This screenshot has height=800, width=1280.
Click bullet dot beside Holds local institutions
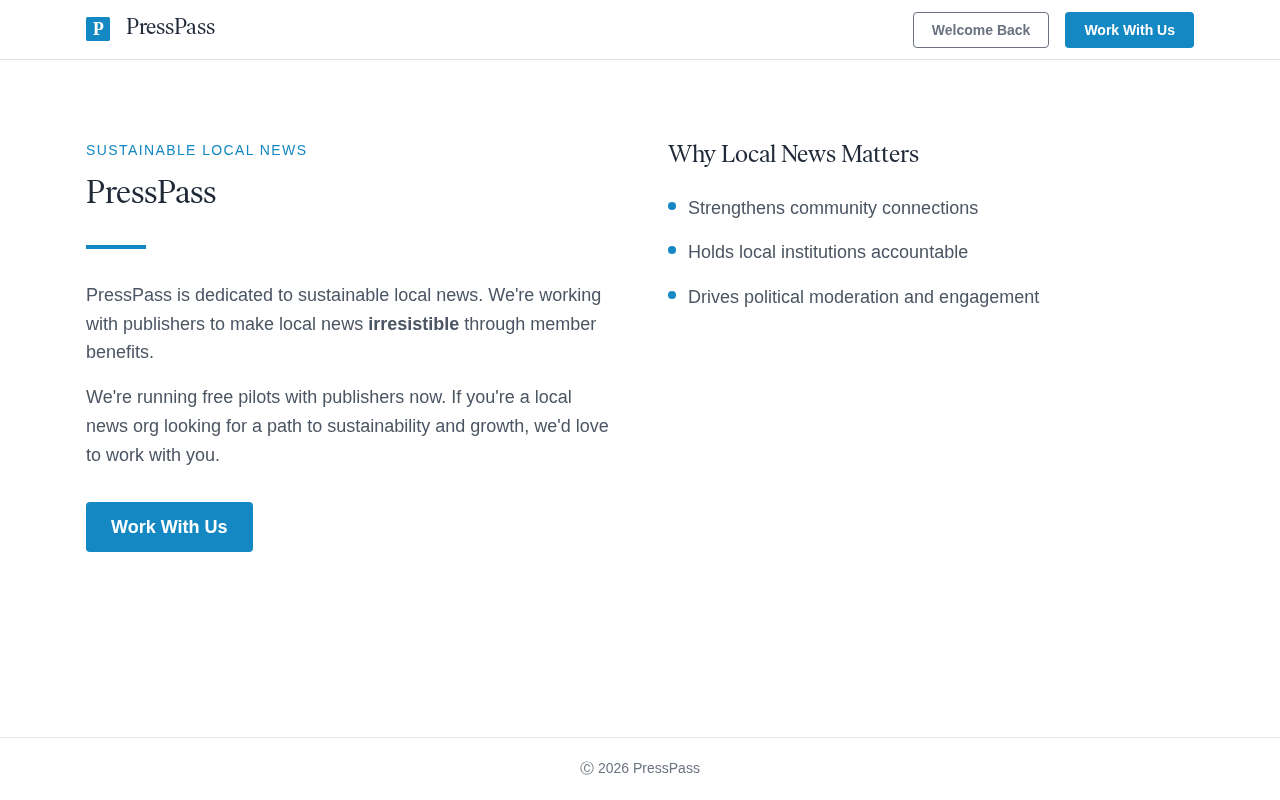click(x=672, y=250)
